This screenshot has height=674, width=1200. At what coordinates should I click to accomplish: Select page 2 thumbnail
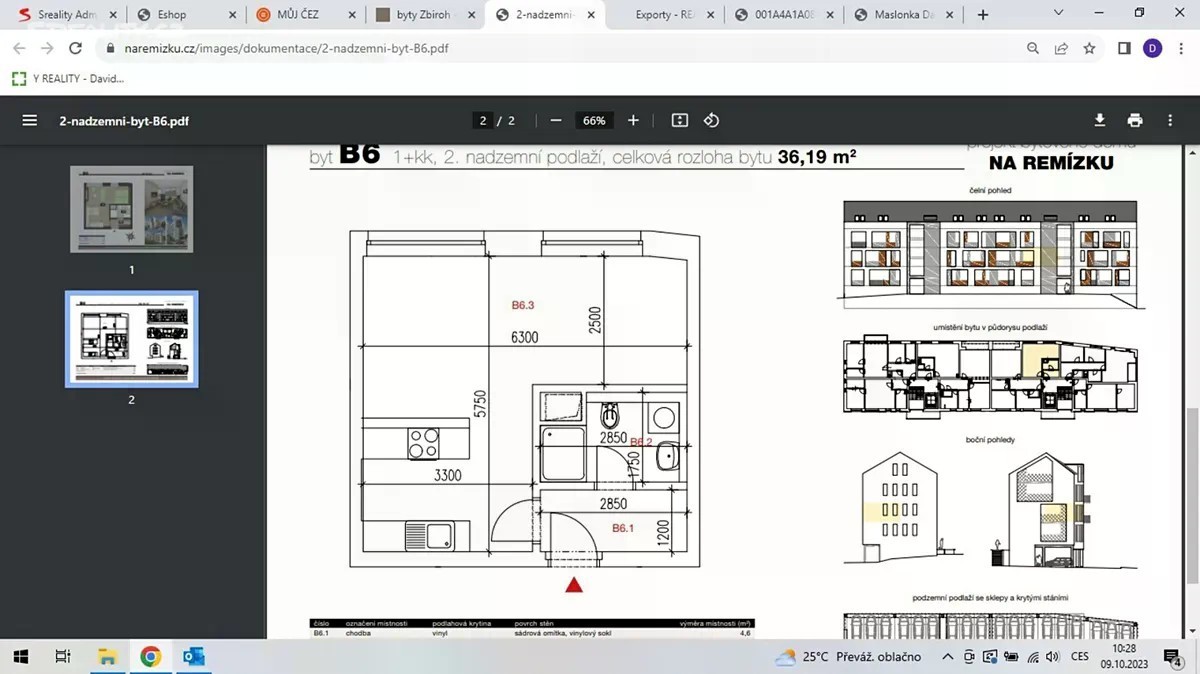click(131, 339)
